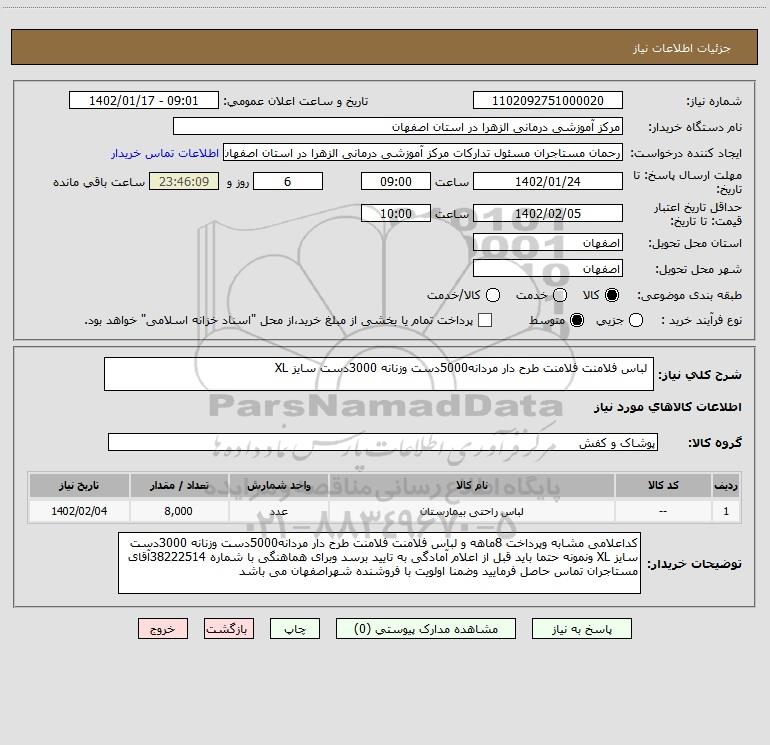Screen dimensions: 770x745
Task: Click the goods group field پوشاک و کفش
Action: pyautogui.click(x=383, y=442)
